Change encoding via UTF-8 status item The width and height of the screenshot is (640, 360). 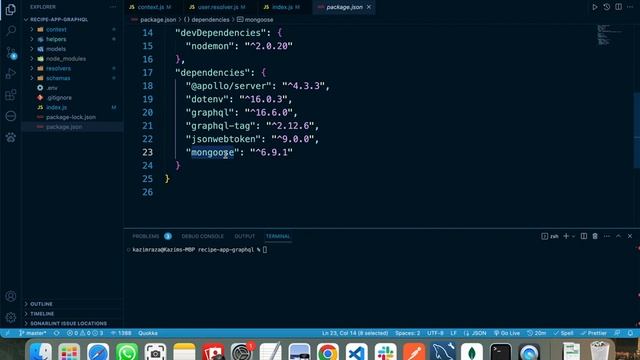(435, 333)
